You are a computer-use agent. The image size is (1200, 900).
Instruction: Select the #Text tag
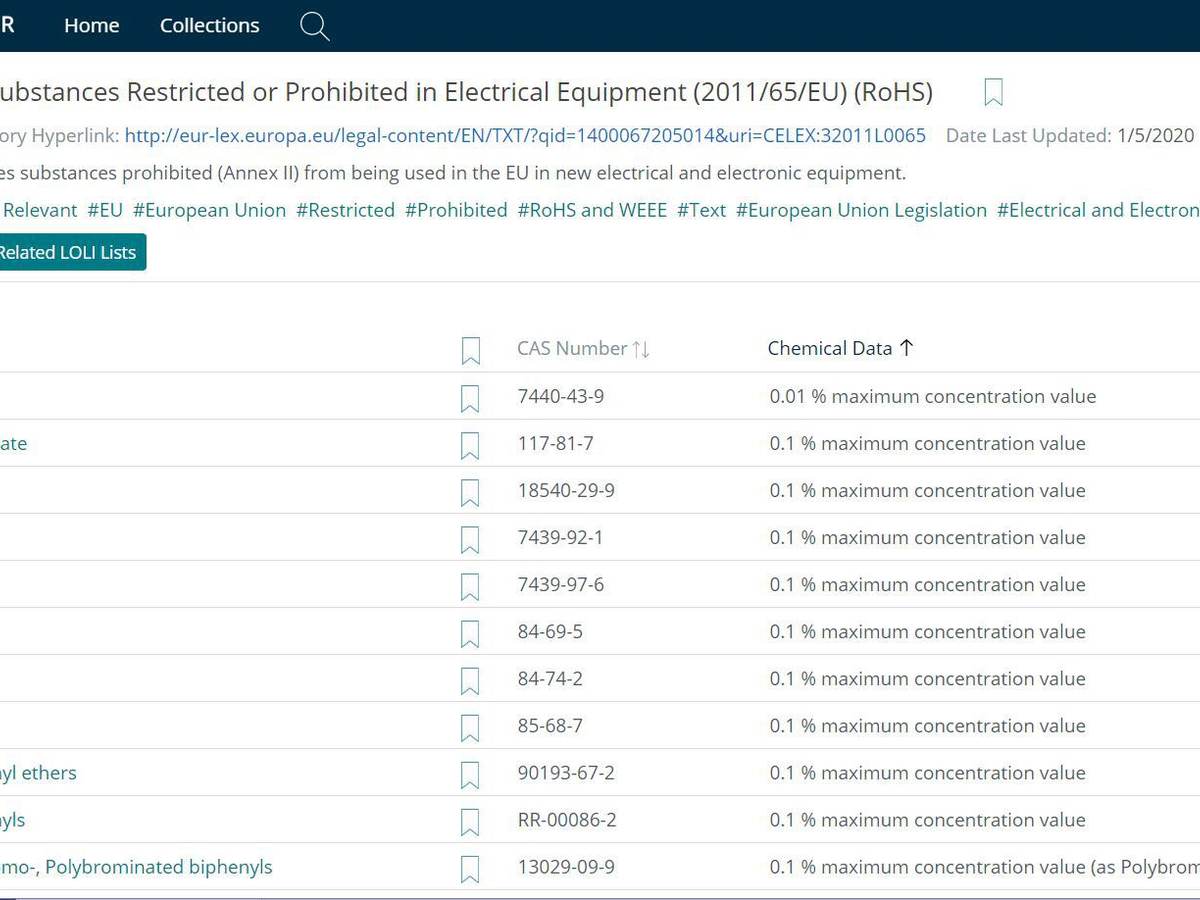tap(702, 210)
